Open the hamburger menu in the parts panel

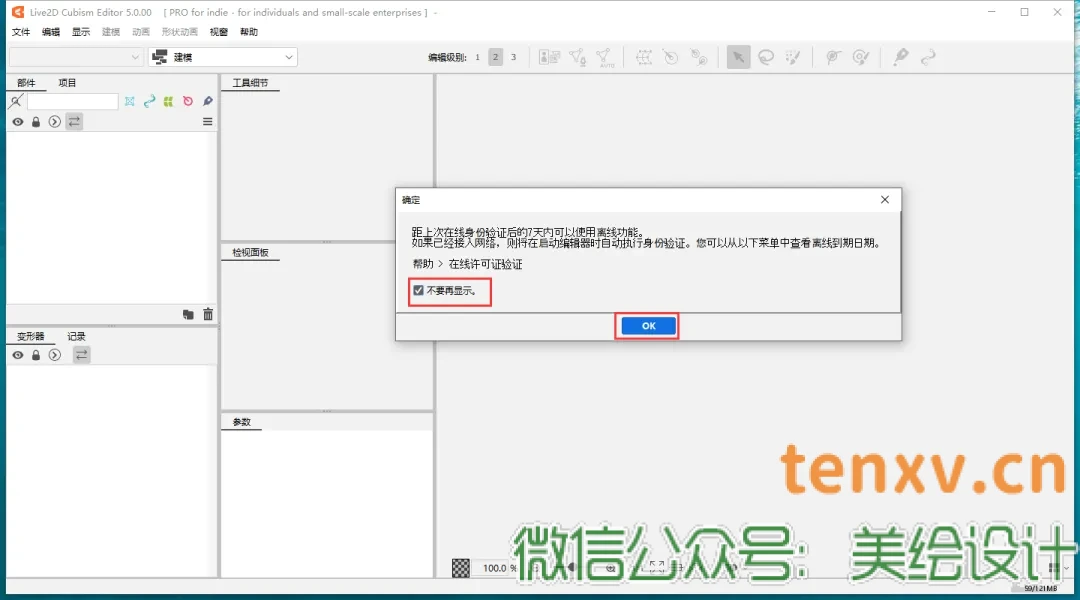click(207, 121)
